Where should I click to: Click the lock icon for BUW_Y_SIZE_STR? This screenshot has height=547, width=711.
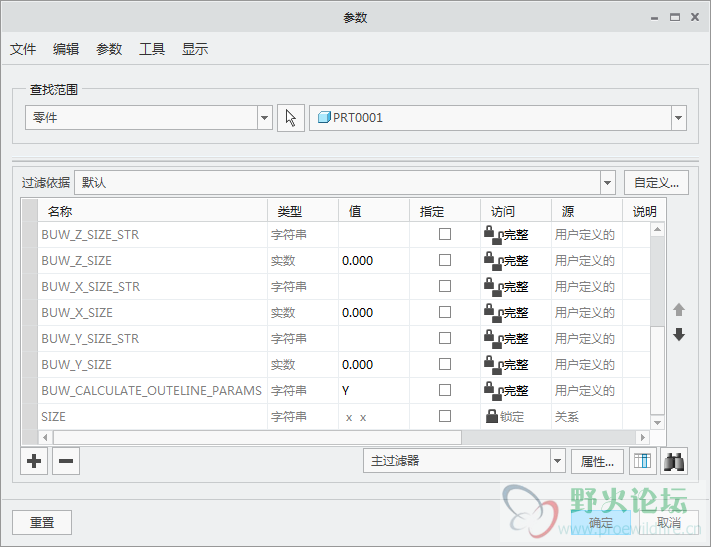(x=493, y=338)
